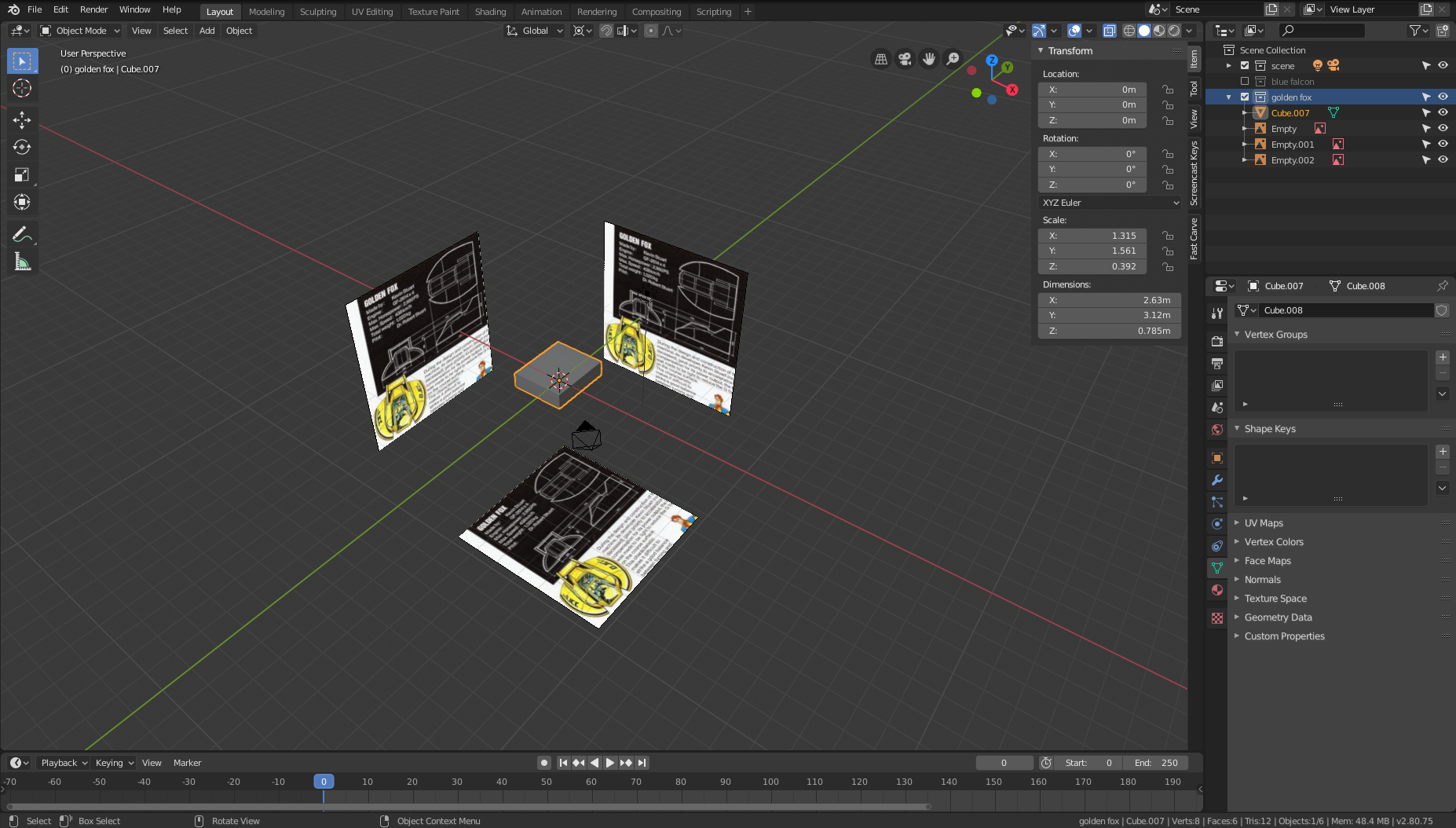Add a new vertex group with plus
1456x828 pixels.
1443,357
